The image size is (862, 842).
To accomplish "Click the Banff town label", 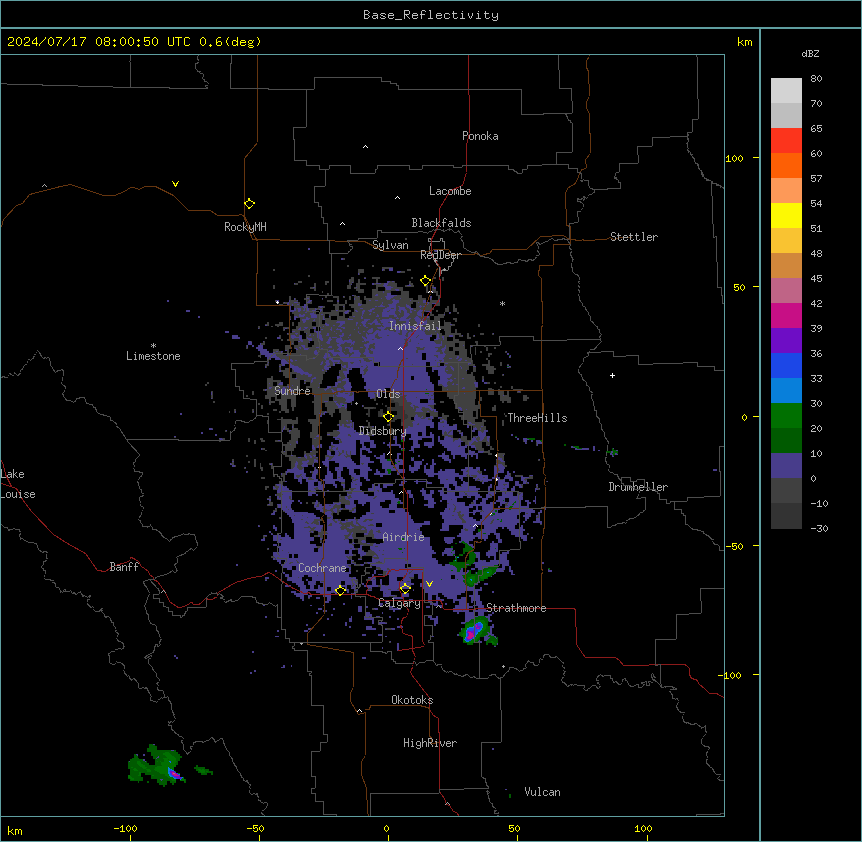I will tap(124, 567).
